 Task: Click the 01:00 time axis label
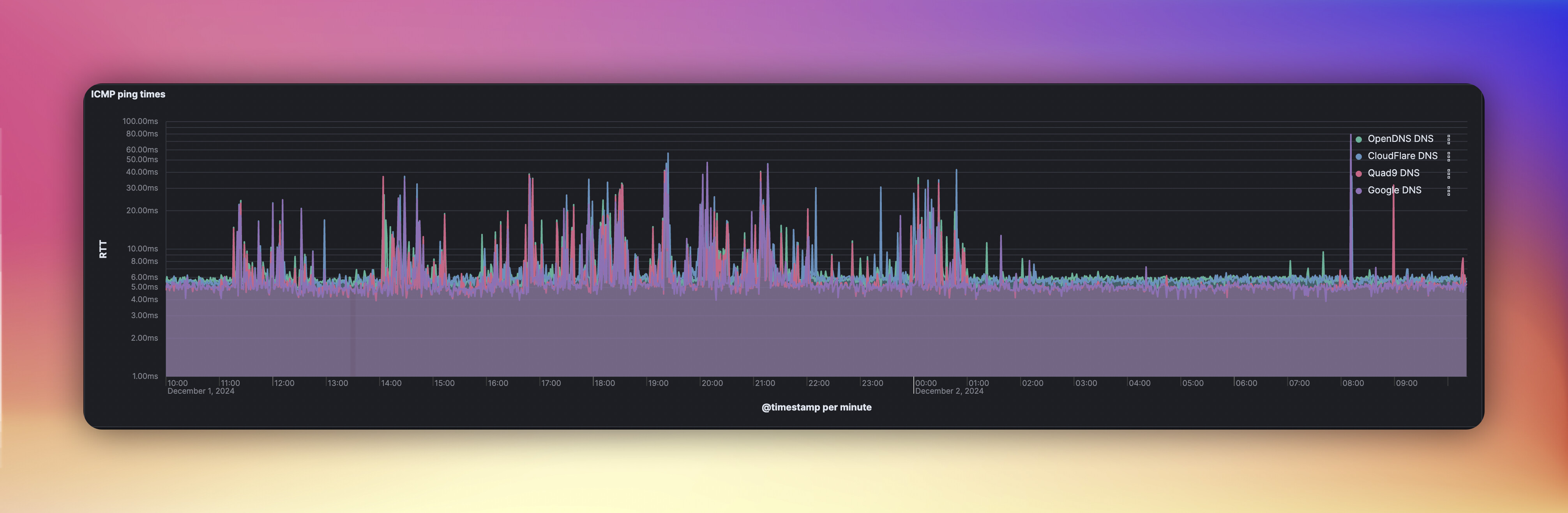point(979,383)
